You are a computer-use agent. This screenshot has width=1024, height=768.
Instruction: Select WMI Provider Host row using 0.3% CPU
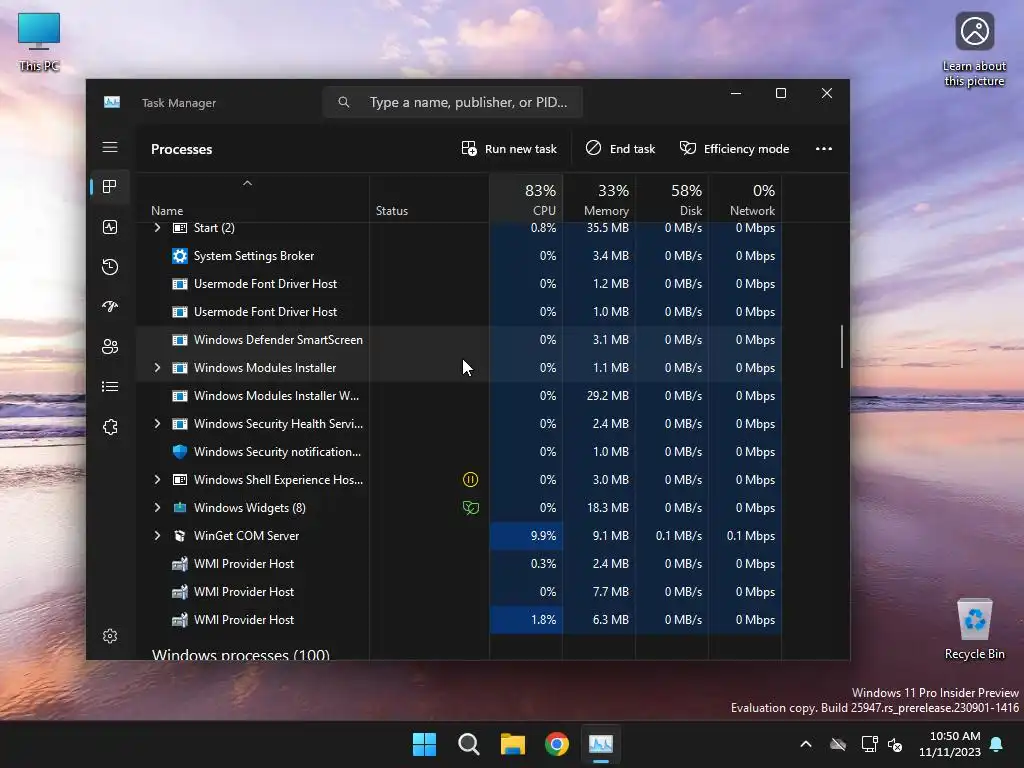click(458, 564)
